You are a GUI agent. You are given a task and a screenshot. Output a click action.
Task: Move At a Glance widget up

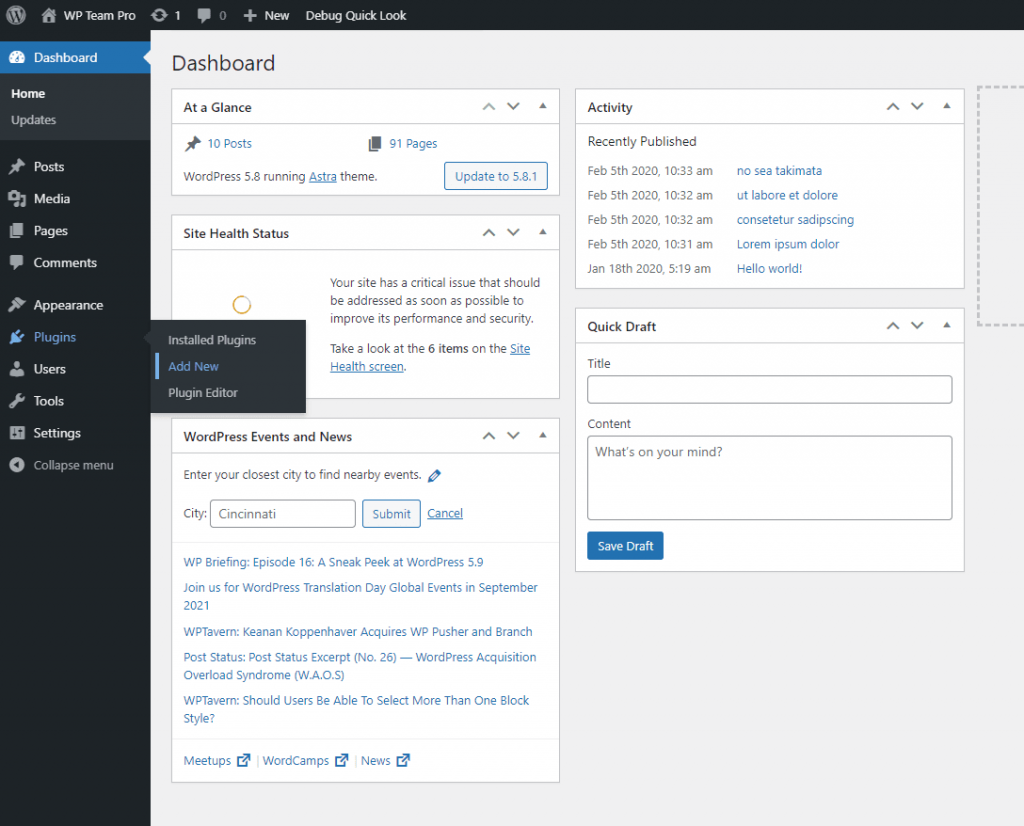pos(488,106)
